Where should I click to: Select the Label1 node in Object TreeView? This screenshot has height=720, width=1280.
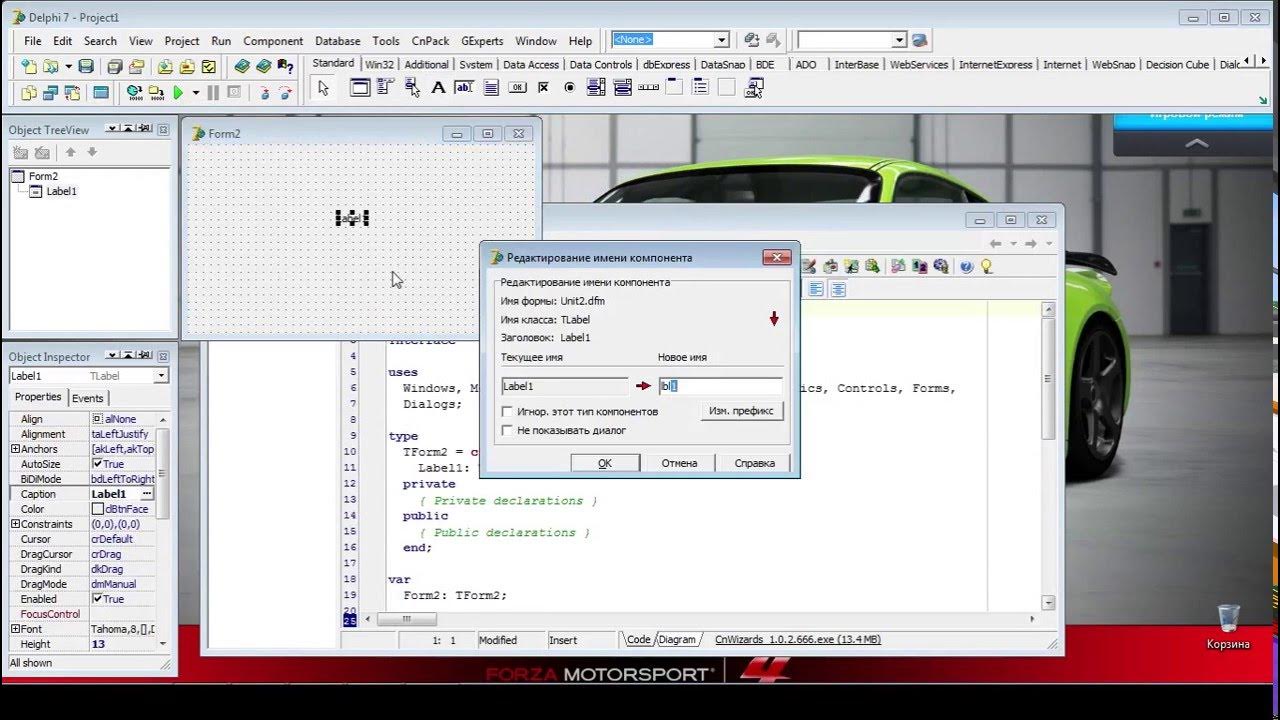61,191
